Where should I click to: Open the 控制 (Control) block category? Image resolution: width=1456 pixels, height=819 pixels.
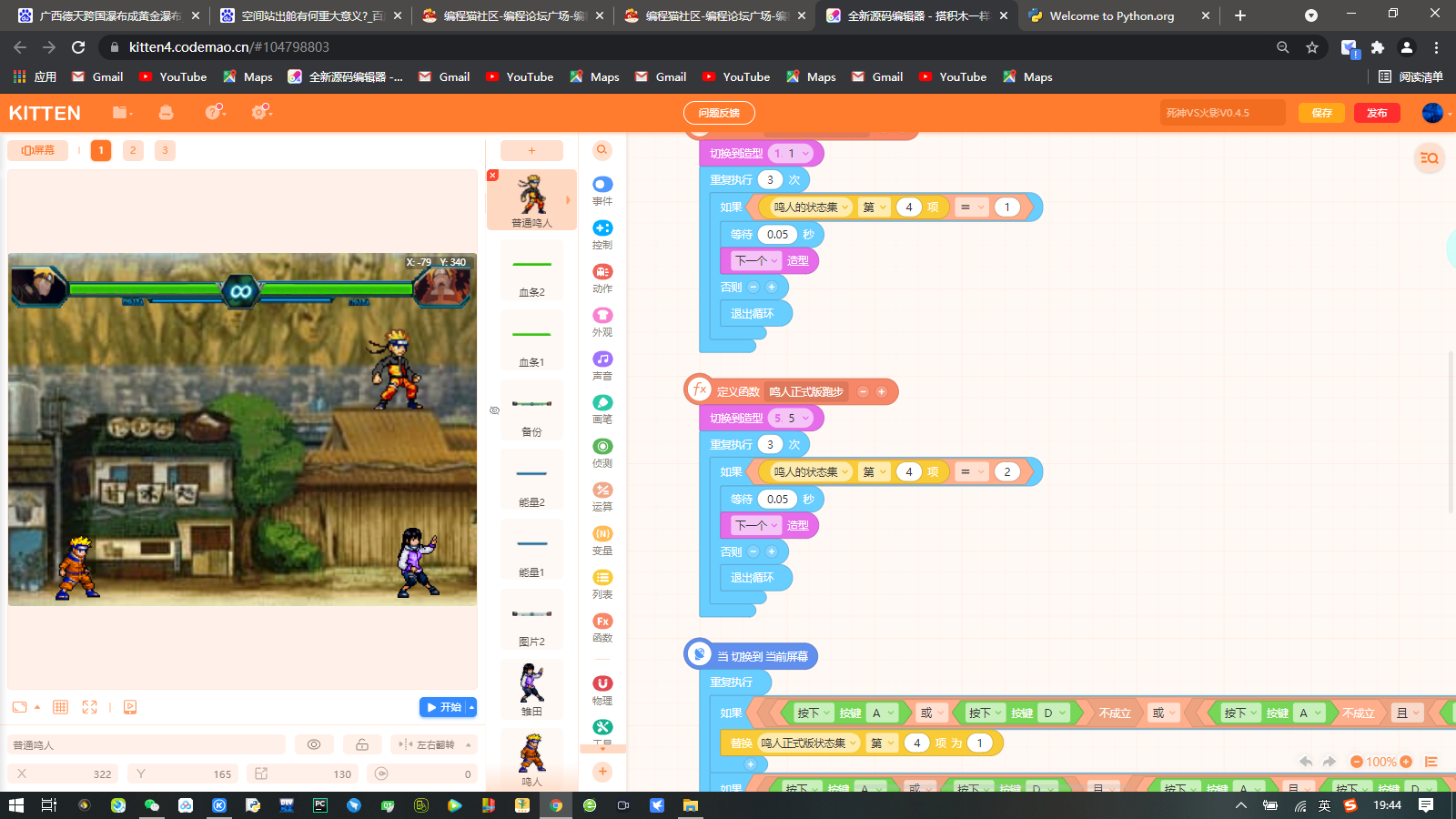(602, 235)
